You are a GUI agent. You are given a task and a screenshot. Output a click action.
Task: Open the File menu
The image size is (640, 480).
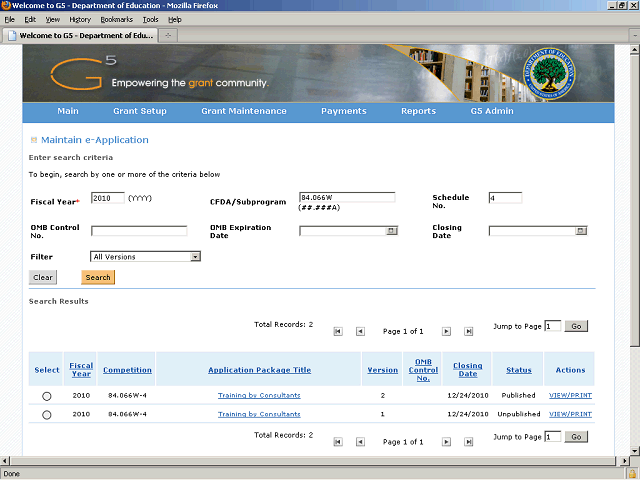point(9,20)
